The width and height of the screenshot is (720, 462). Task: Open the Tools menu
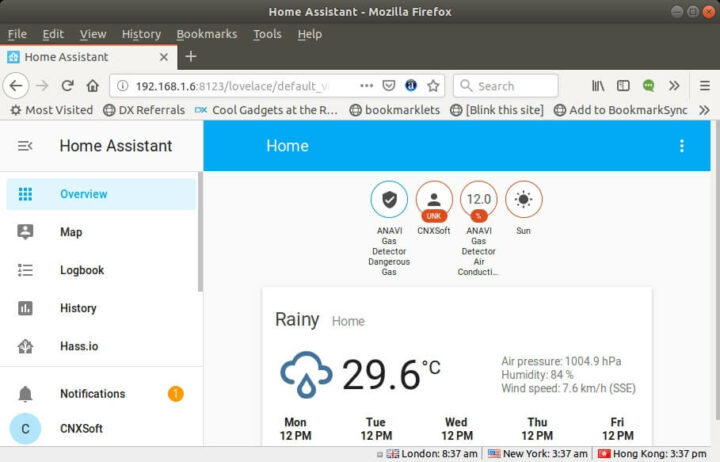click(x=267, y=34)
